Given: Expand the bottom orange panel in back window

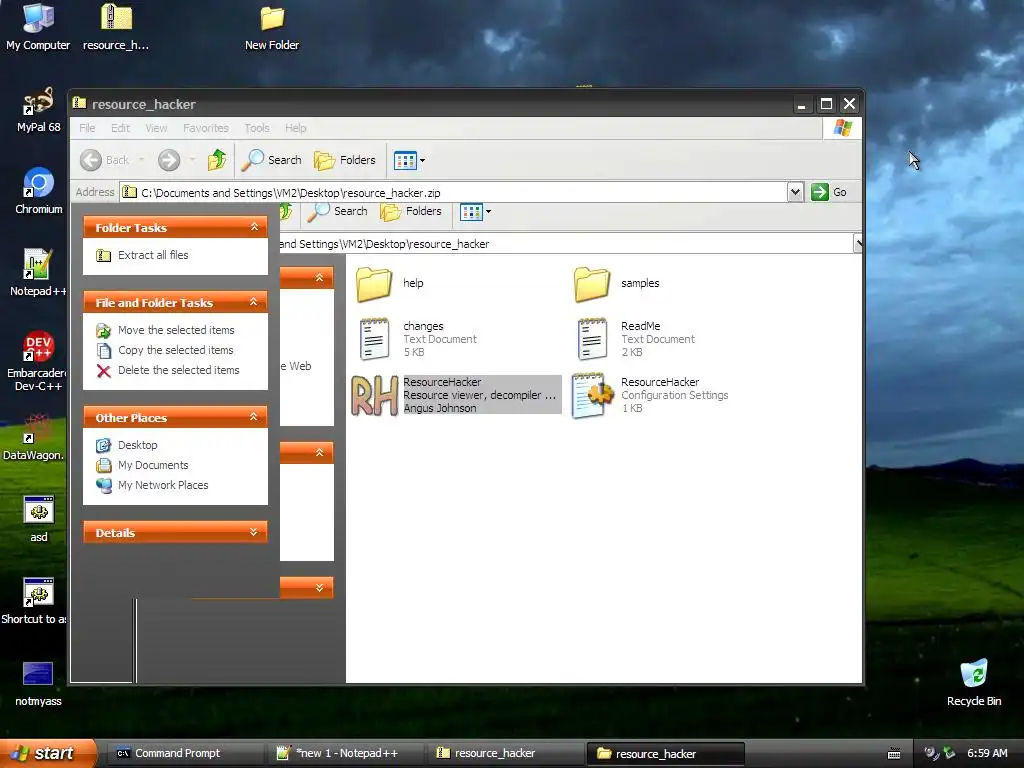Looking at the screenshot, I should pos(319,587).
